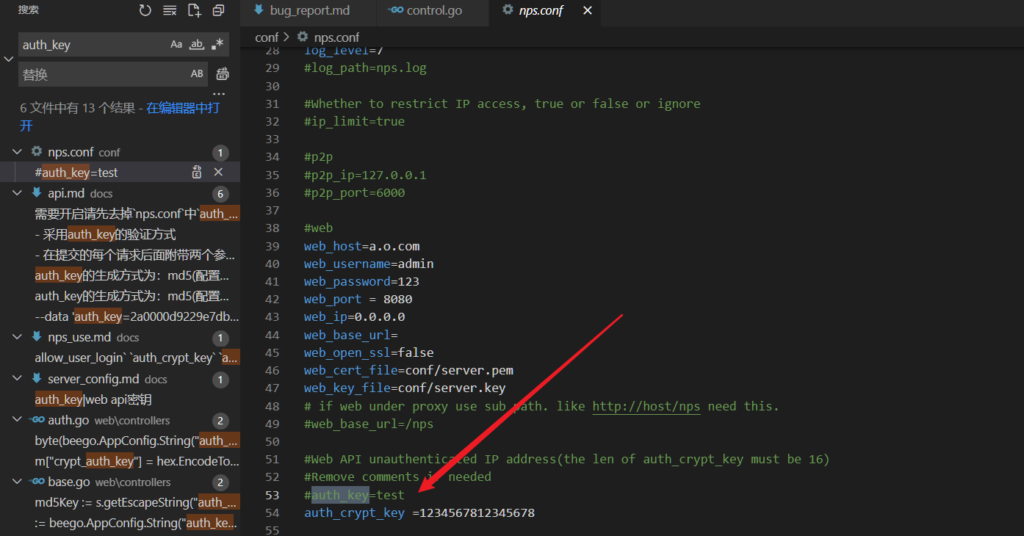
Task: Click #ip_limit=true line
Action: [354, 121]
